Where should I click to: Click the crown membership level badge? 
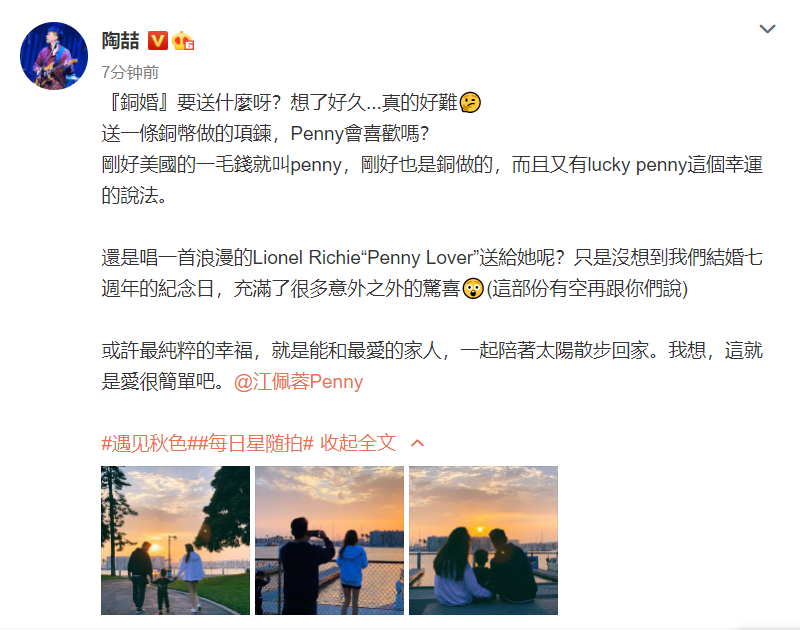coord(183,41)
